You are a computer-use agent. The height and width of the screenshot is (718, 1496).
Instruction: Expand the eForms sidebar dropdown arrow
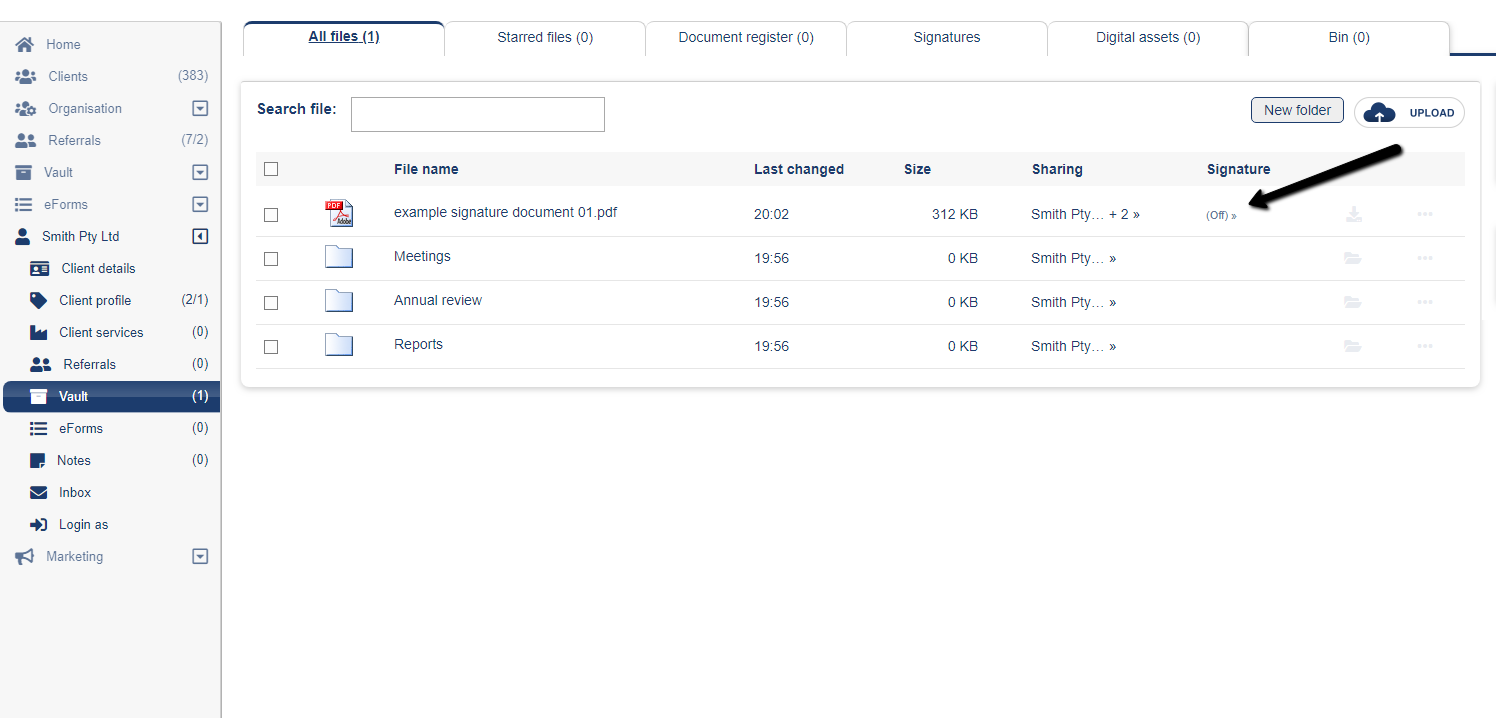point(200,204)
